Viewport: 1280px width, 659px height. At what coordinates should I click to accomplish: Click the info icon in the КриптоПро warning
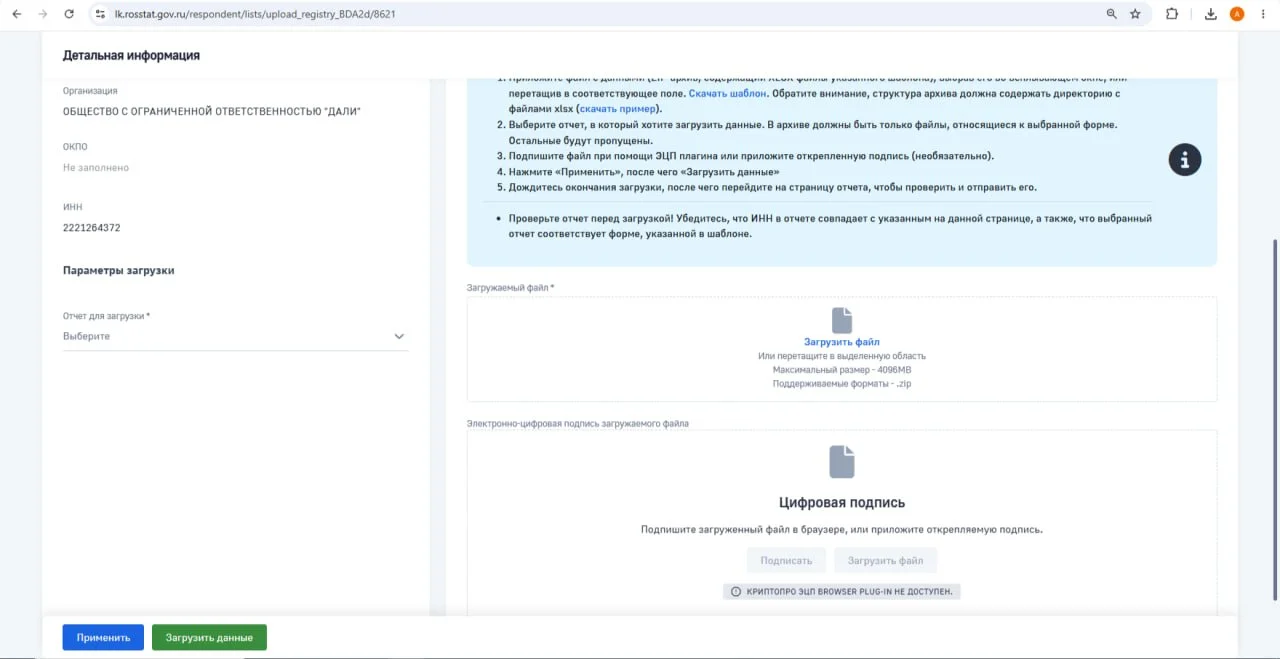coord(736,592)
